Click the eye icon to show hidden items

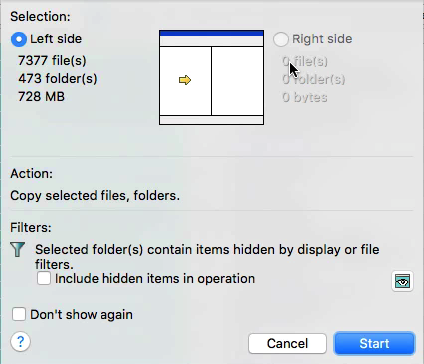click(402, 281)
